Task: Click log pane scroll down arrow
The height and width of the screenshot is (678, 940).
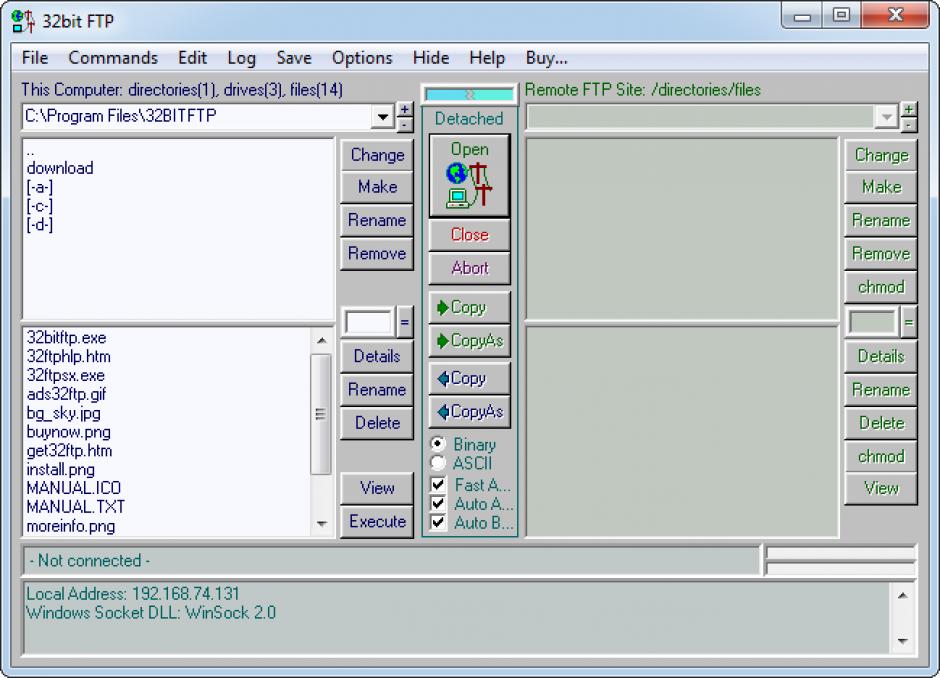Action: point(902,641)
